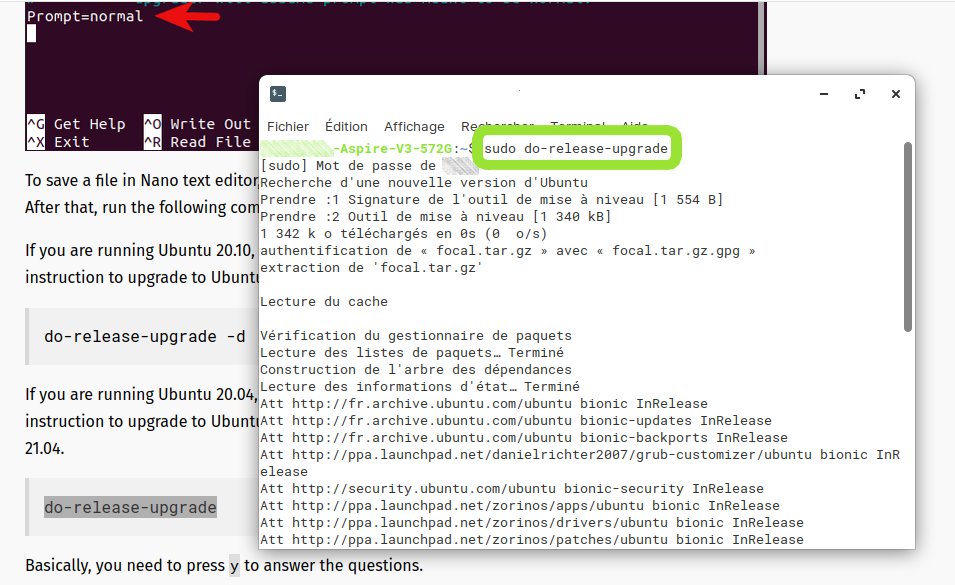Click the ^G Get Help nano shortcut

pyautogui.click(x=76, y=124)
